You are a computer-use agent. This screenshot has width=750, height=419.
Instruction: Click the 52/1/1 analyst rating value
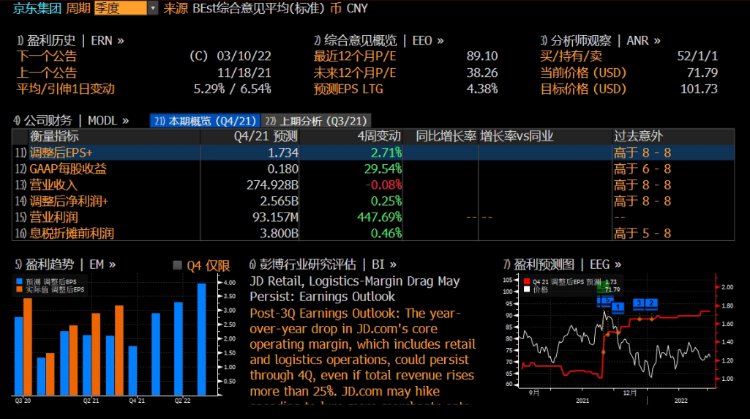click(697, 56)
